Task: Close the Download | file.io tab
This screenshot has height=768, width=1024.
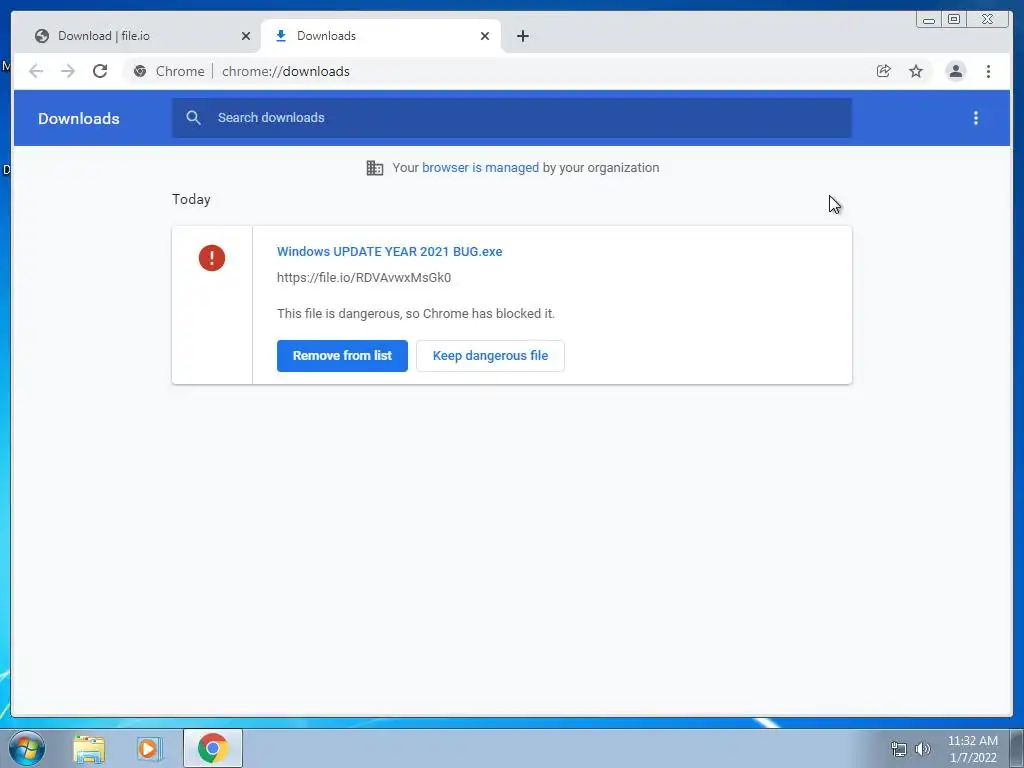Action: 246,36
